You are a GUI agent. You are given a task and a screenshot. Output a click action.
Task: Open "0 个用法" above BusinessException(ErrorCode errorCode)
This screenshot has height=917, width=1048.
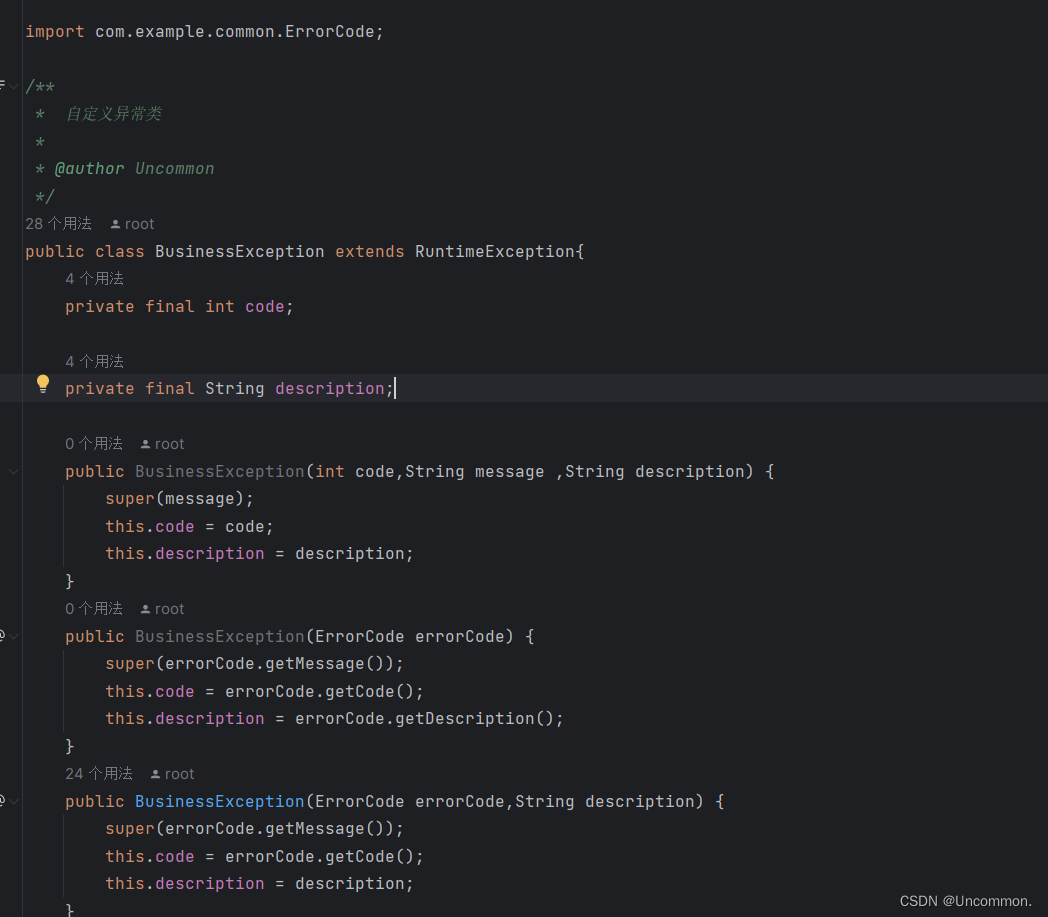94,609
